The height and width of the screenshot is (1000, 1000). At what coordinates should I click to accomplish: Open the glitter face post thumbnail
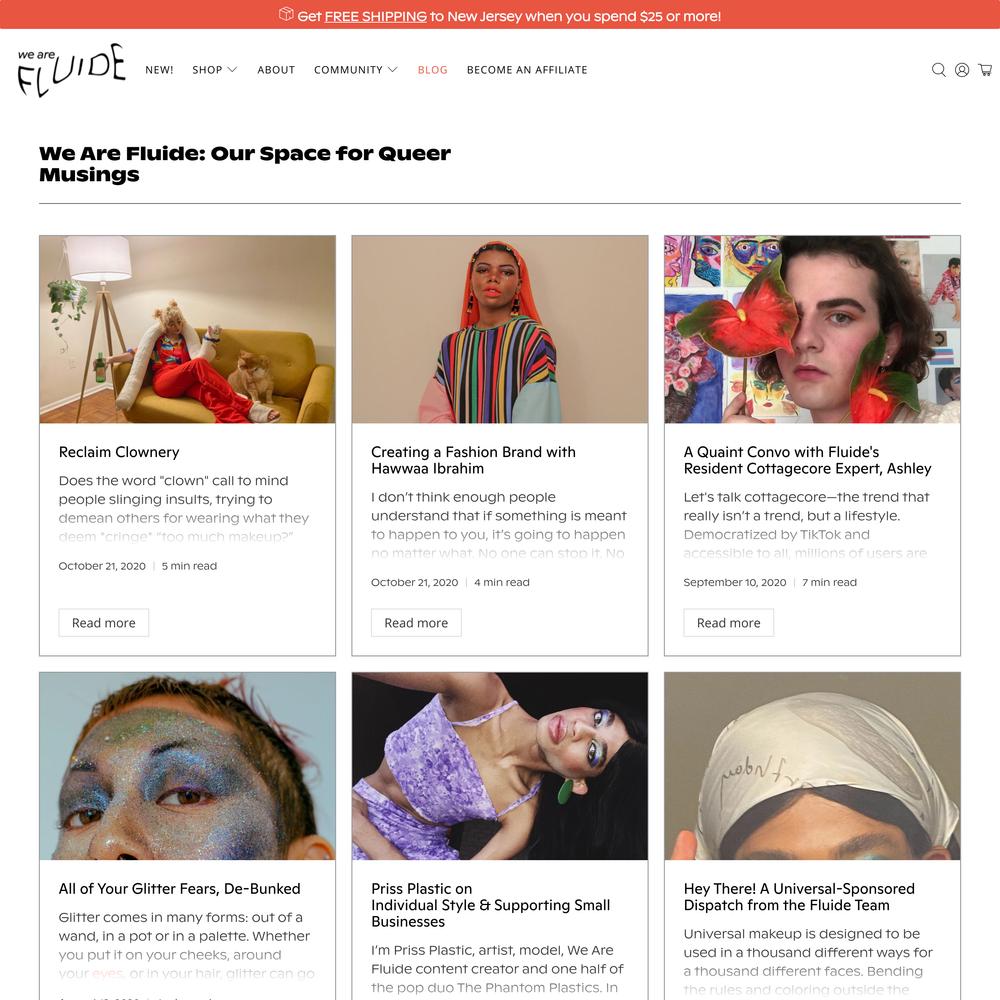tap(188, 766)
